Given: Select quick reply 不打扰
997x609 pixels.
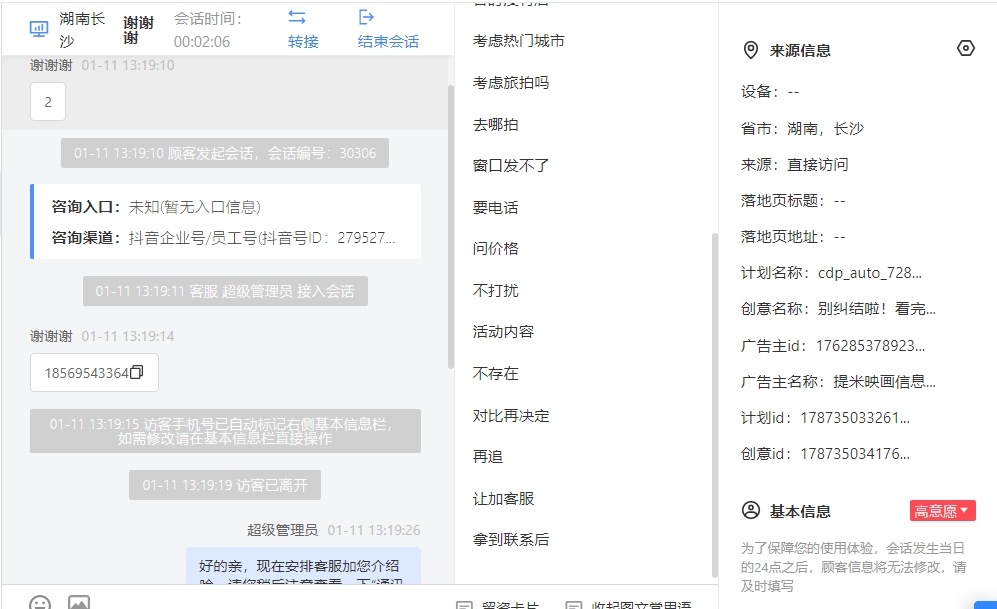Looking at the screenshot, I should 495,291.
